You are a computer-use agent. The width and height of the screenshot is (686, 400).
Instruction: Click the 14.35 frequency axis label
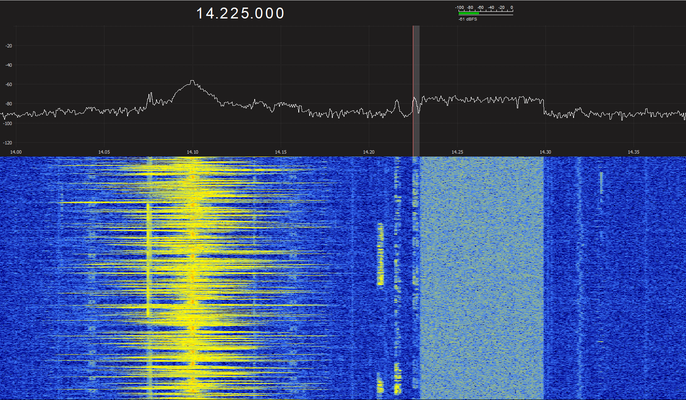click(634, 152)
